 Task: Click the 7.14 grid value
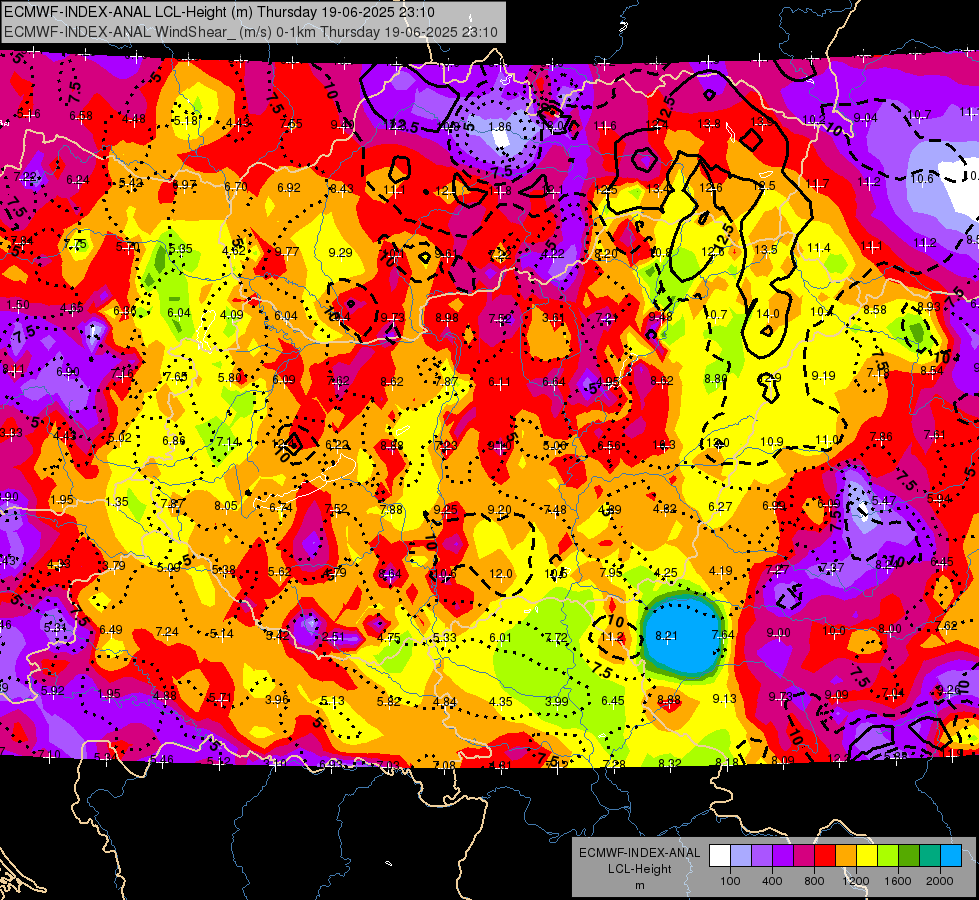click(x=229, y=442)
